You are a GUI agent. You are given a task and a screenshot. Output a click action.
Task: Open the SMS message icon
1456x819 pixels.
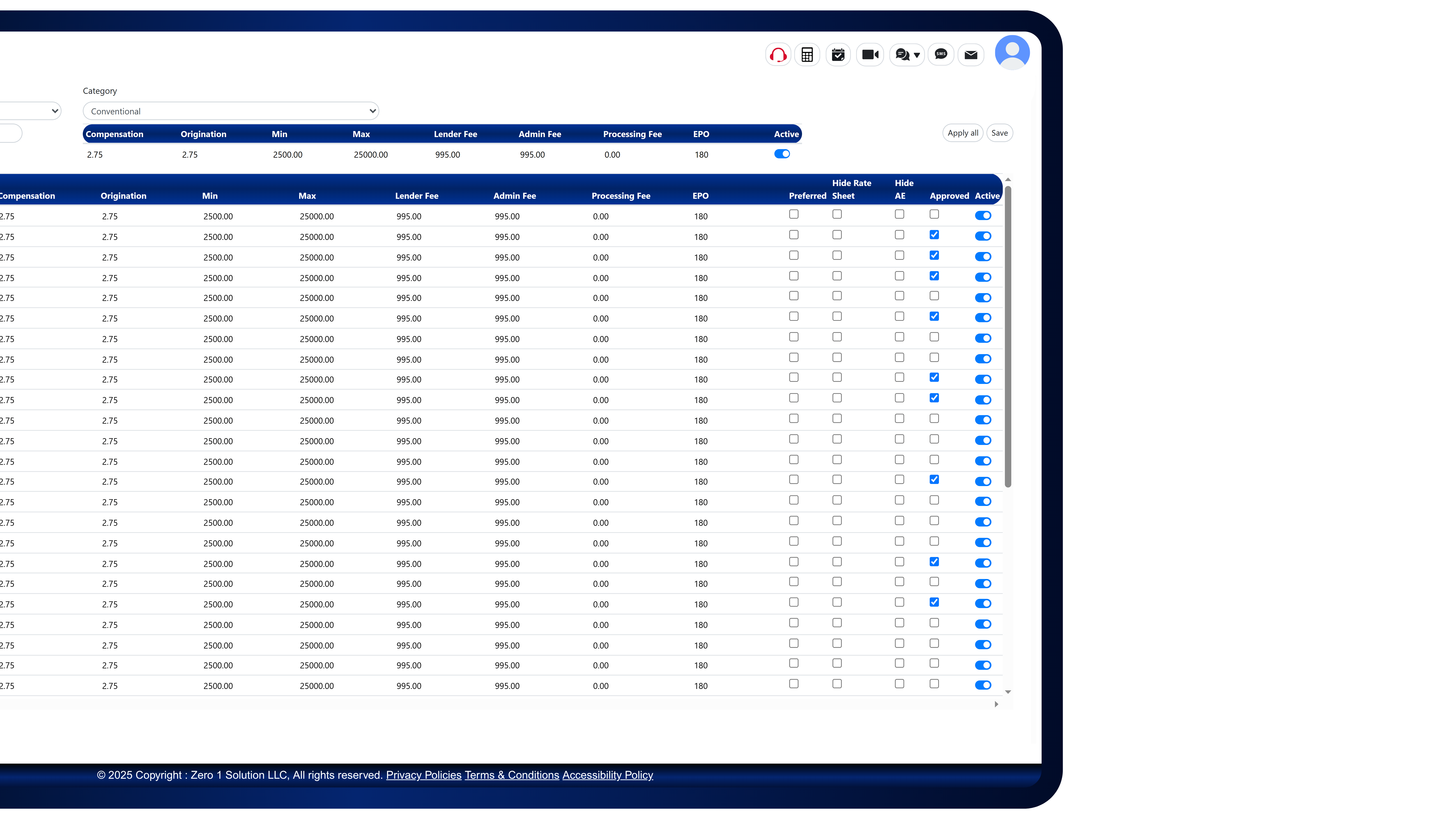pos(941,55)
